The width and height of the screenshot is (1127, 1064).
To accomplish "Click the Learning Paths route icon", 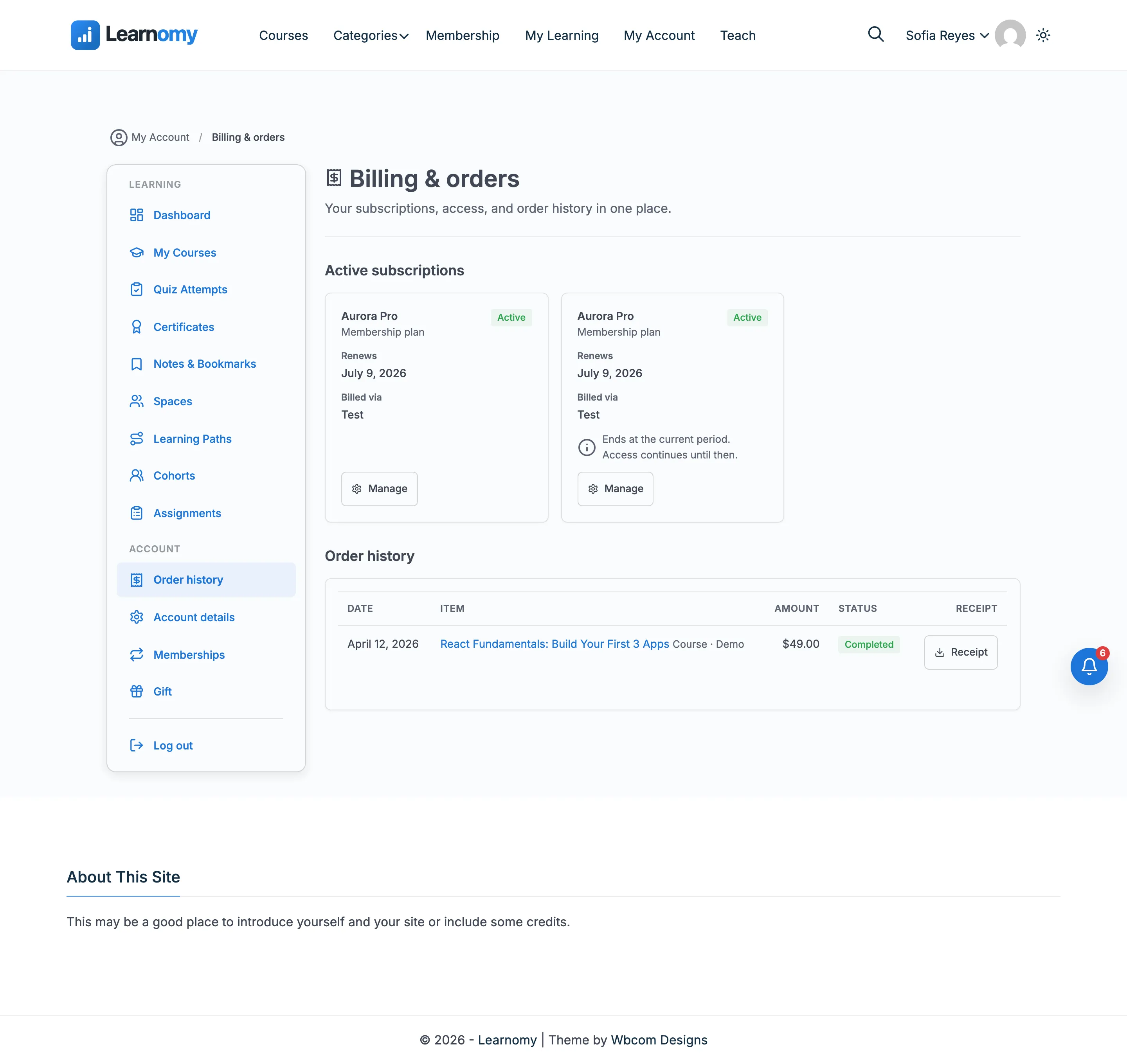I will pyautogui.click(x=137, y=439).
